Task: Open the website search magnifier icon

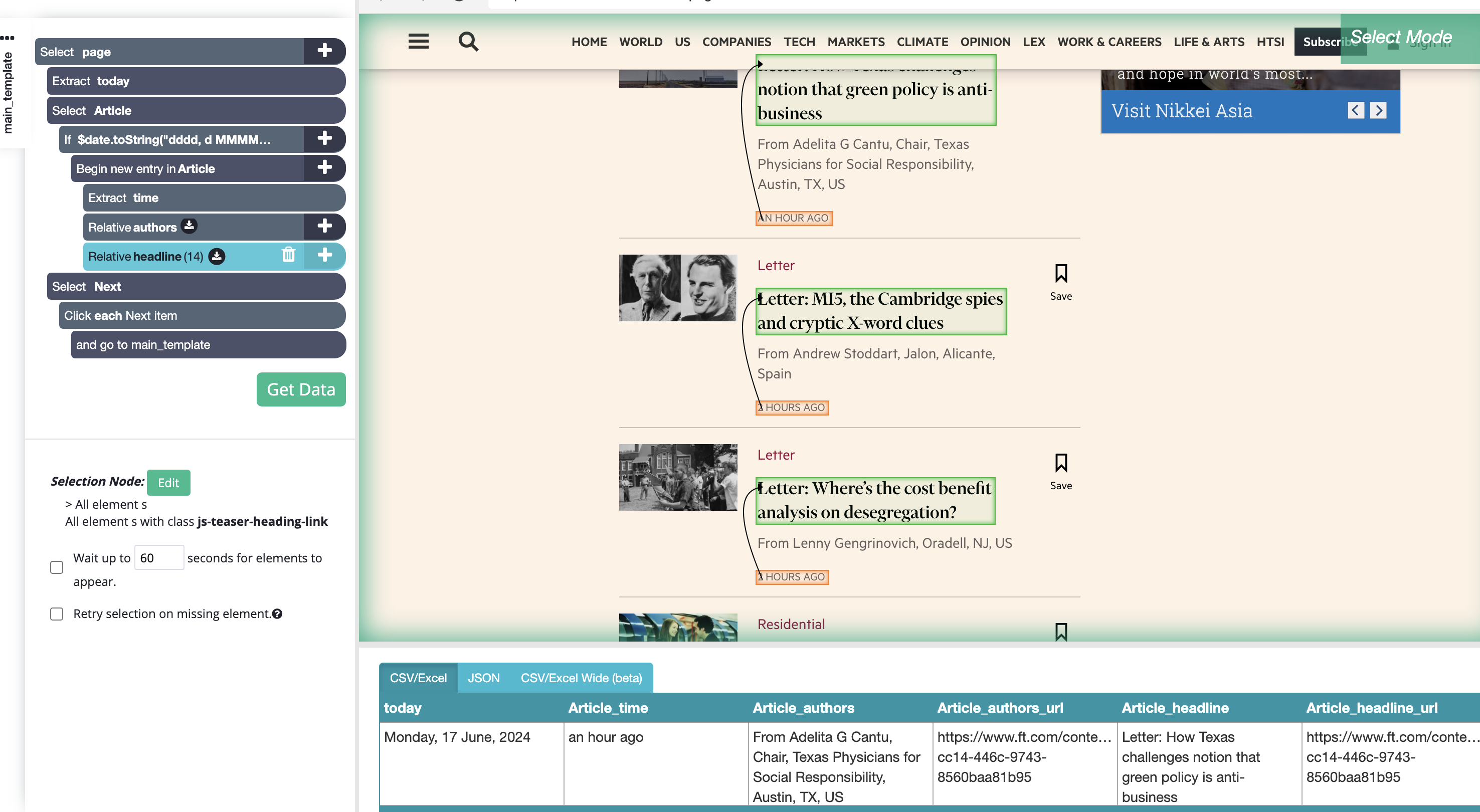Action: click(x=468, y=41)
